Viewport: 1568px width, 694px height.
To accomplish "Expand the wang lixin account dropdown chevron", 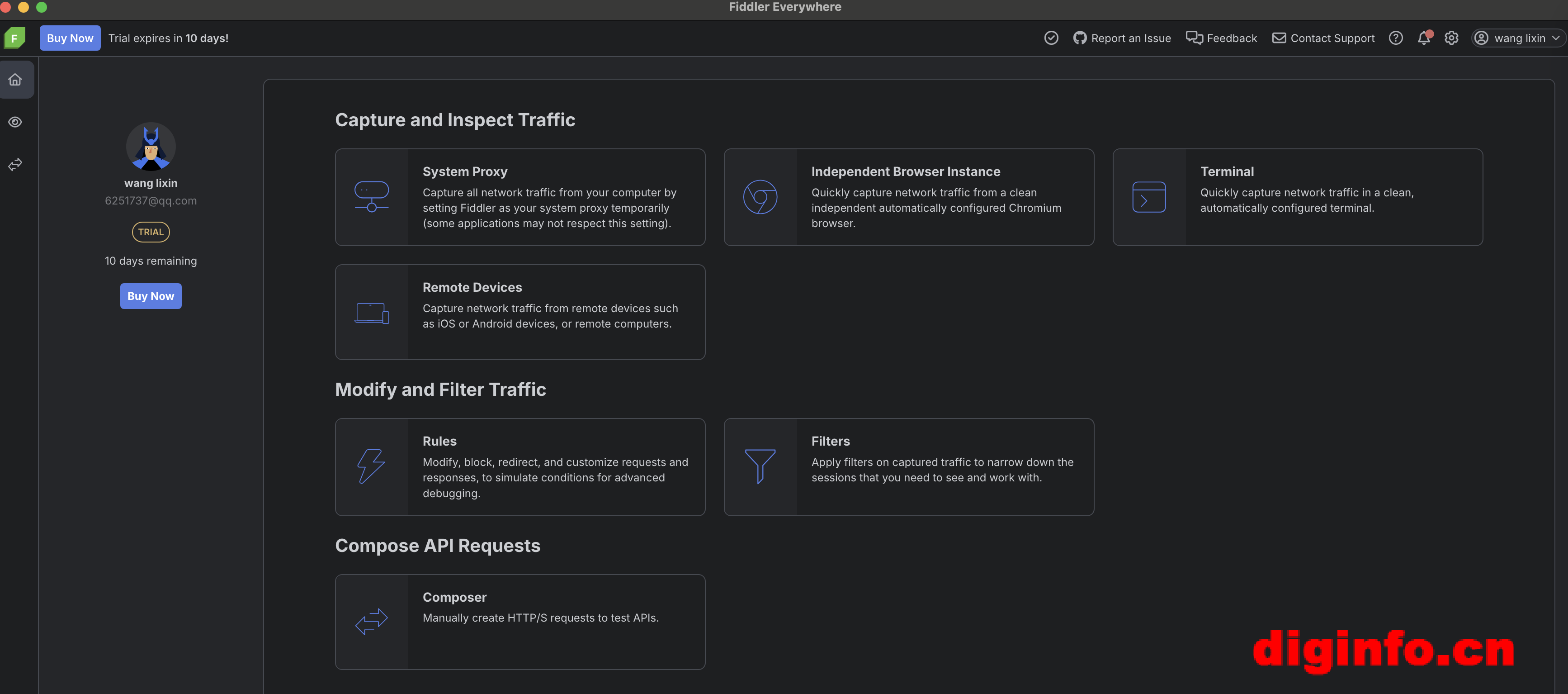I will [x=1556, y=38].
